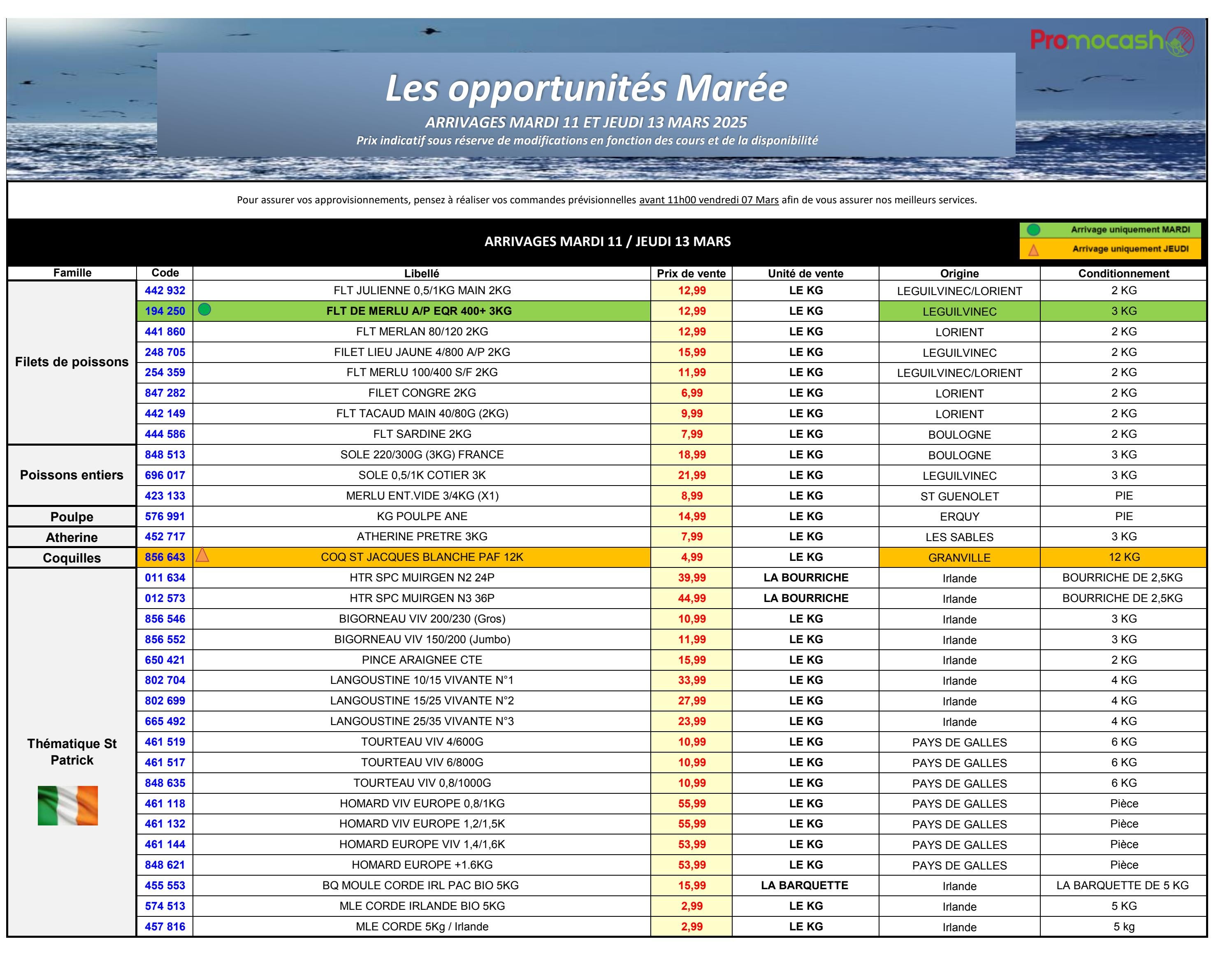Image resolution: width=1232 pixels, height=953 pixels.
Task: Select the 'Poulpe' family cell
Action: [x=72, y=517]
